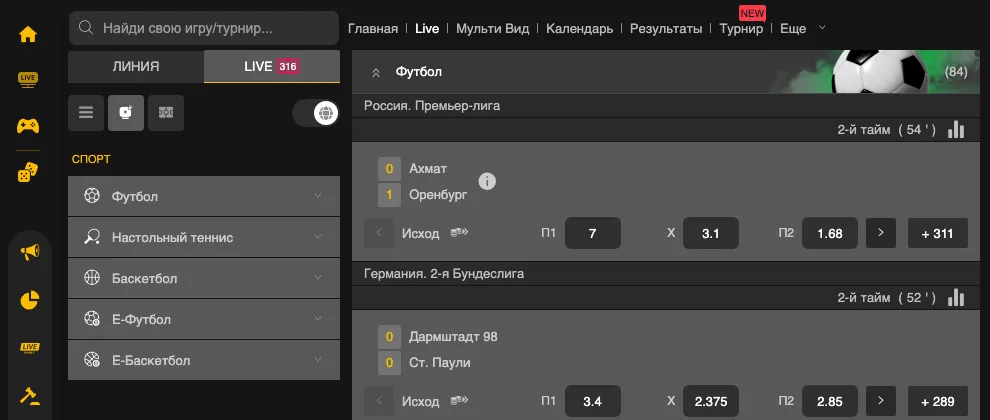Click the e-basketball icon in Е-Баскетбол row

[x=92, y=360]
